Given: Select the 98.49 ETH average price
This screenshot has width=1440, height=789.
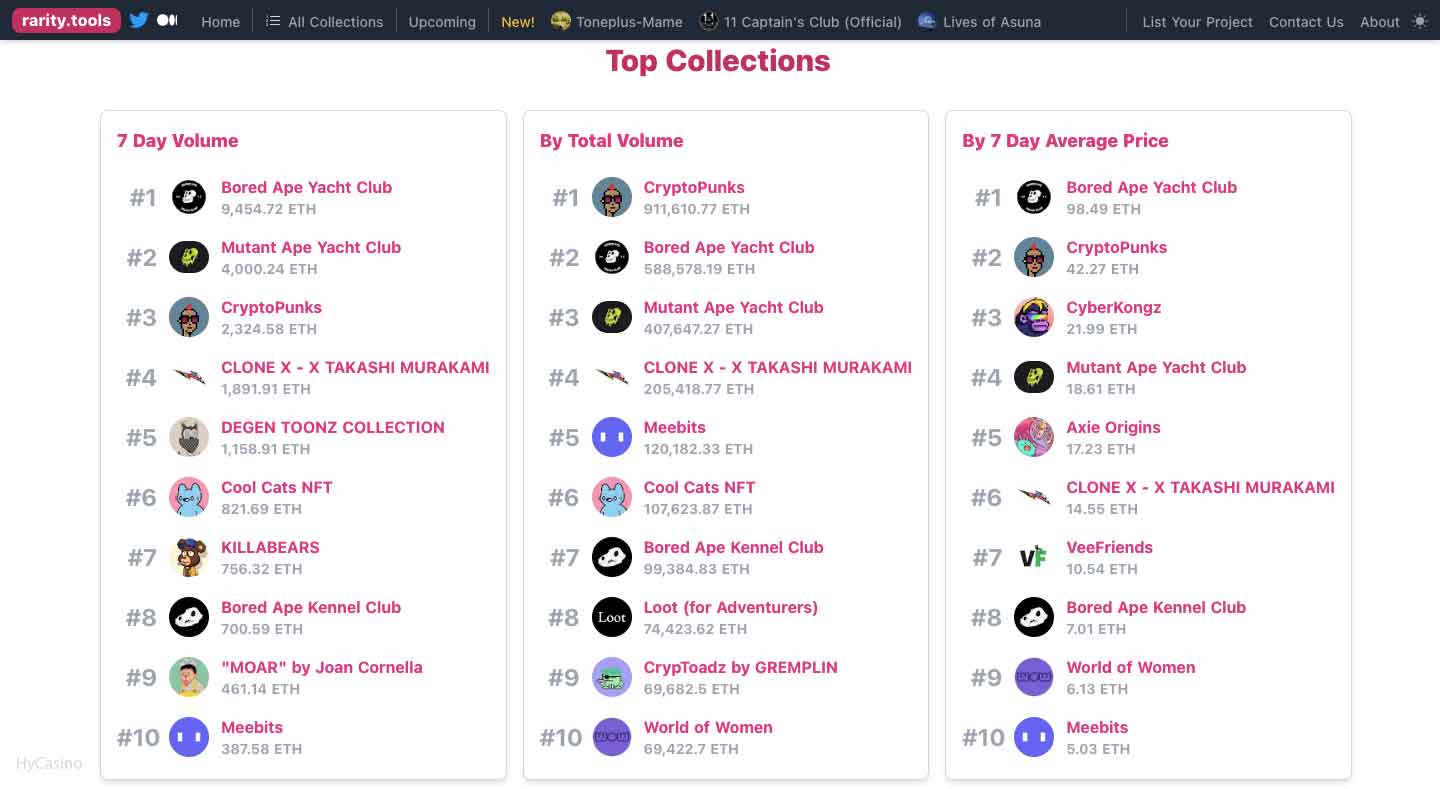Looking at the screenshot, I should (1104, 209).
